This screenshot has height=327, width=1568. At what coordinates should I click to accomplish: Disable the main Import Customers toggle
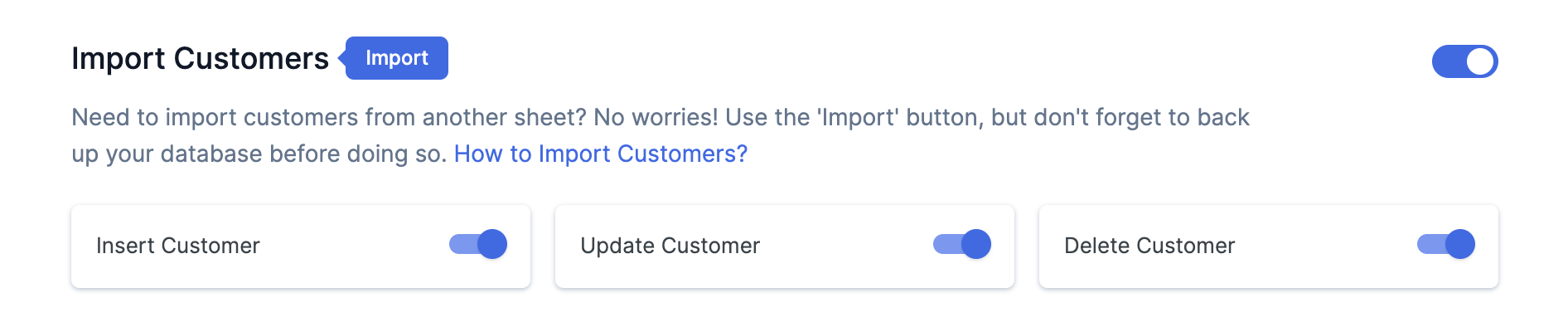click(1464, 61)
